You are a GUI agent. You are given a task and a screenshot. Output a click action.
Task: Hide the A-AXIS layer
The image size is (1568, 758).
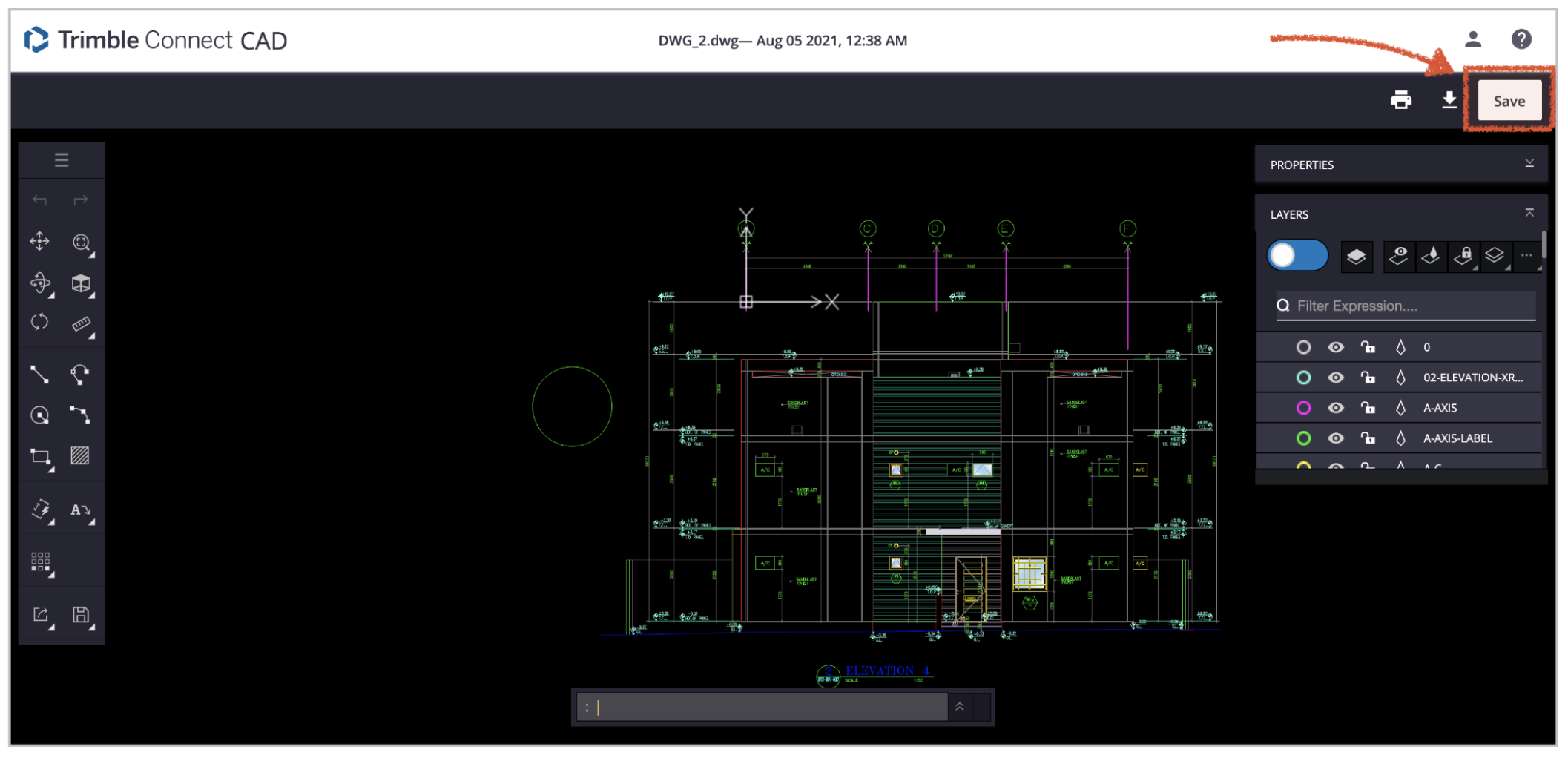point(1335,407)
